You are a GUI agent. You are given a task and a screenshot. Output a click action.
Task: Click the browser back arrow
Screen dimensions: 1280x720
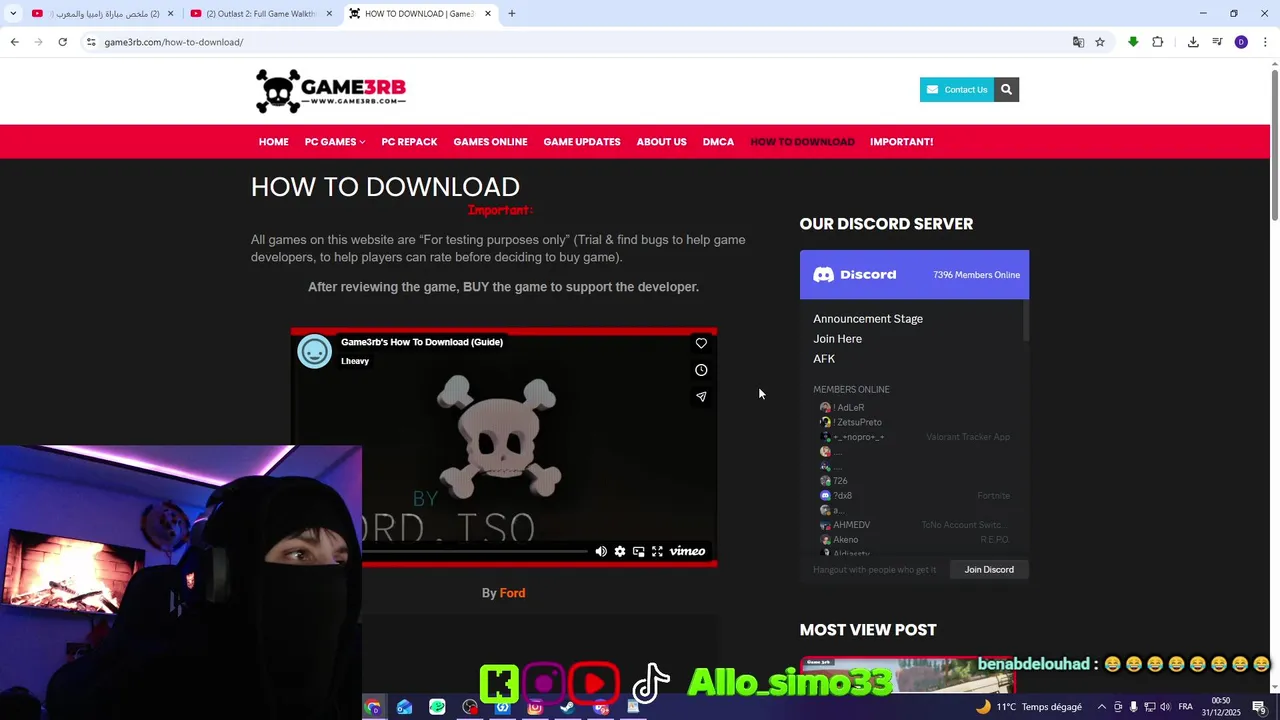15,42
